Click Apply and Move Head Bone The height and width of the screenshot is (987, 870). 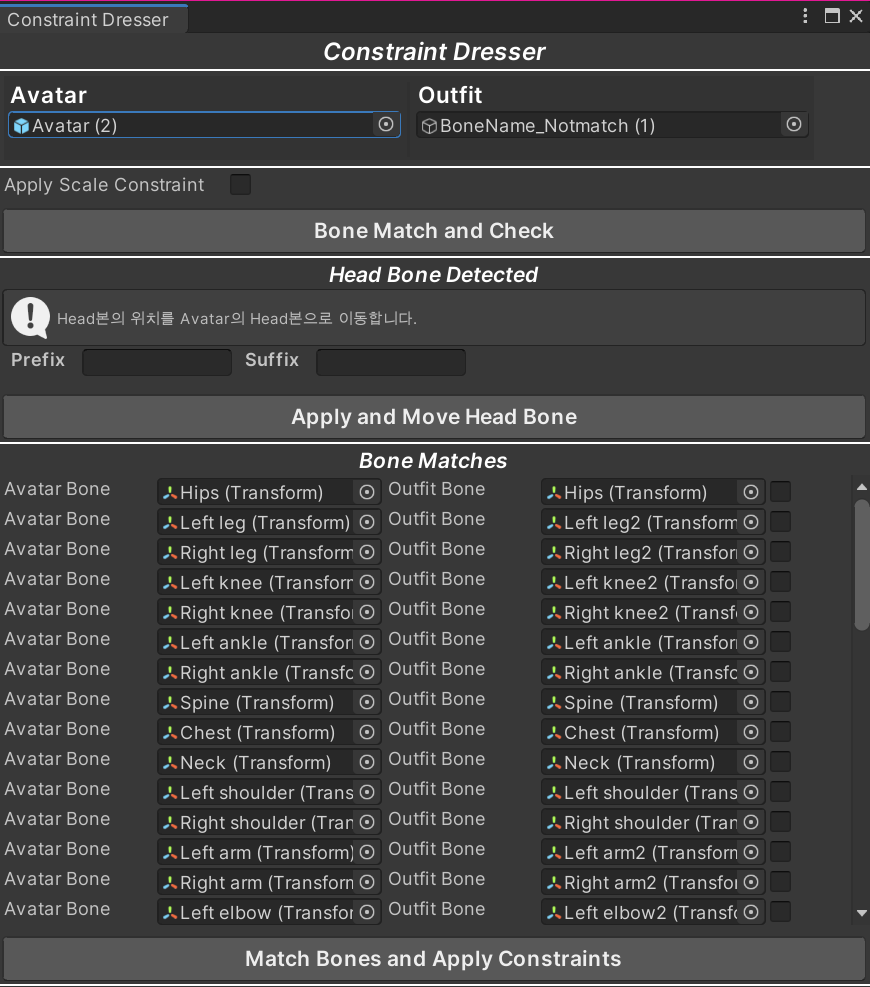[x=434, y=417]
